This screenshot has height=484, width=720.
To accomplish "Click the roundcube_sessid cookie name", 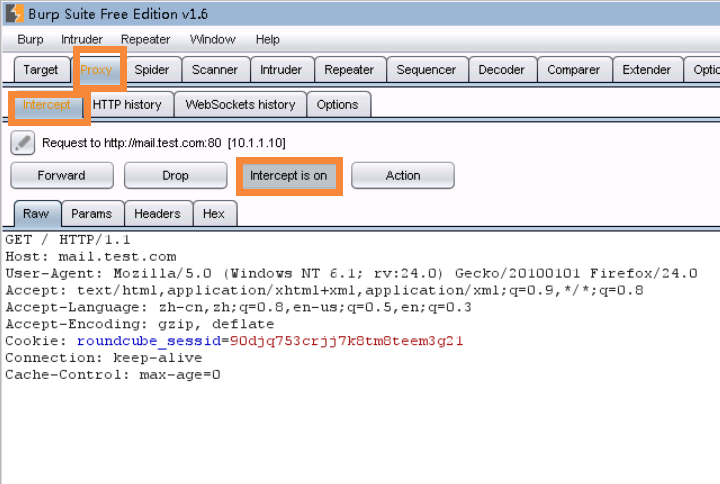I will coord(149,341).
